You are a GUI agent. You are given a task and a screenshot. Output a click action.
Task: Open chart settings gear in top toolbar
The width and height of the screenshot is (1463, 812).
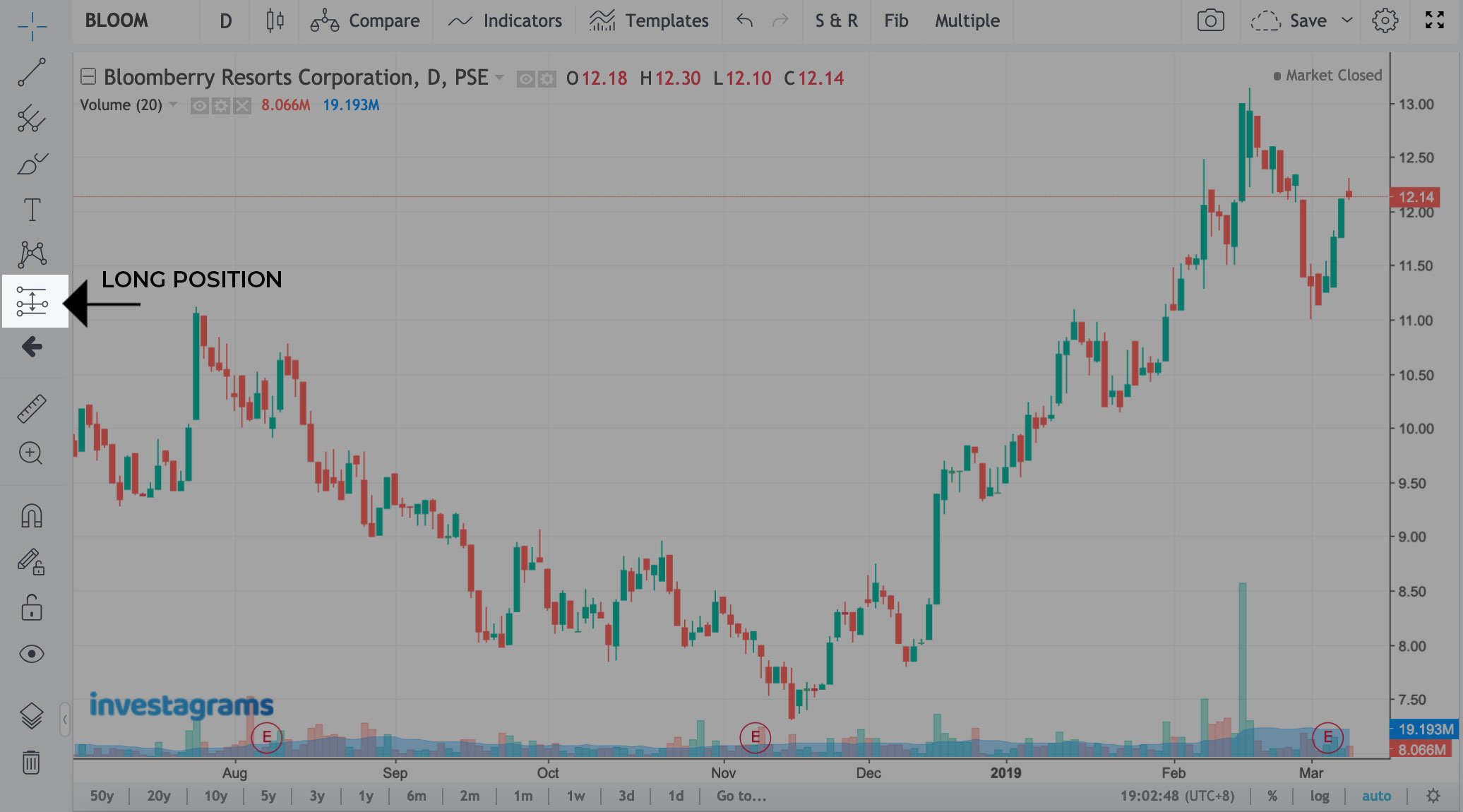[x=1385, y=20]
